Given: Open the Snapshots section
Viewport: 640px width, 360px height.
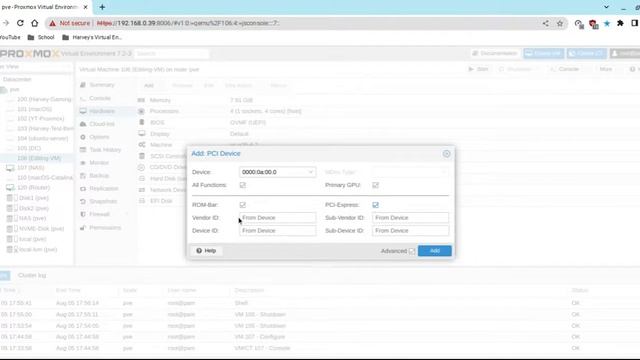Looking at the screenshot, I should point(103,202).
